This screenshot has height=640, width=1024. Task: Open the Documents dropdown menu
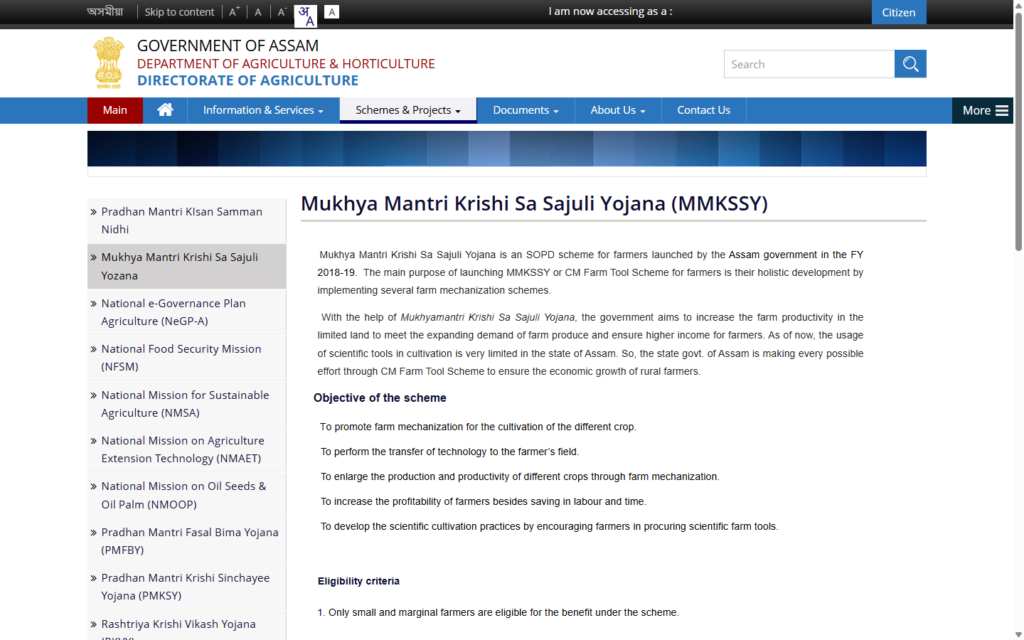[525, 110]
